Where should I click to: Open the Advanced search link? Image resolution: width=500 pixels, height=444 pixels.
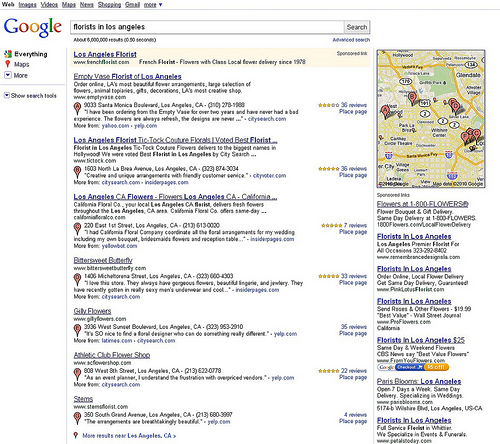351,40
